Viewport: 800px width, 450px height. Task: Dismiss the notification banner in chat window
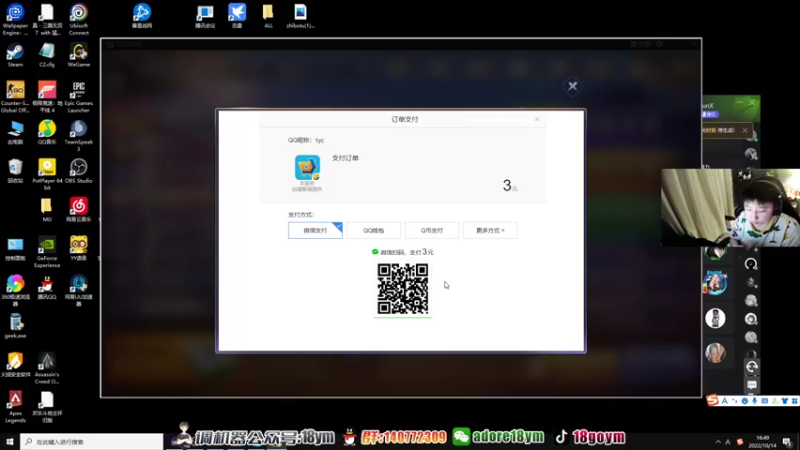click(745, 130)
